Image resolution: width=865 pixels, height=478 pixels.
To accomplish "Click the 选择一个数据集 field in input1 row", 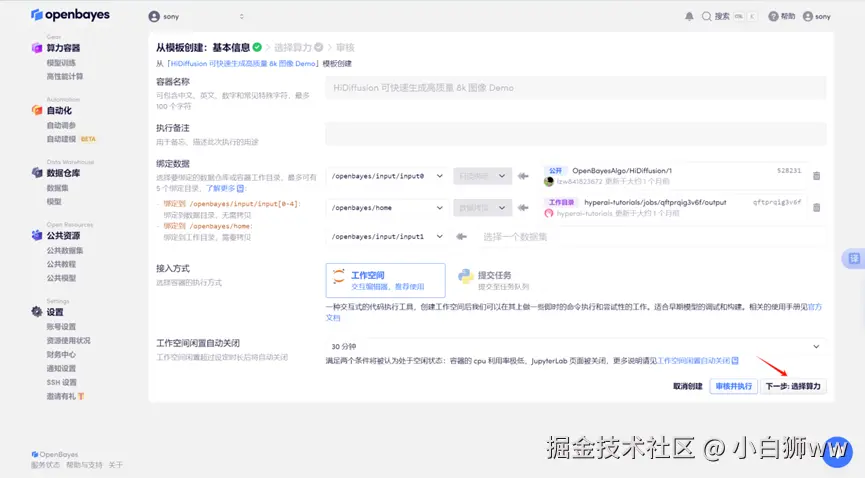I will point(651,237).
